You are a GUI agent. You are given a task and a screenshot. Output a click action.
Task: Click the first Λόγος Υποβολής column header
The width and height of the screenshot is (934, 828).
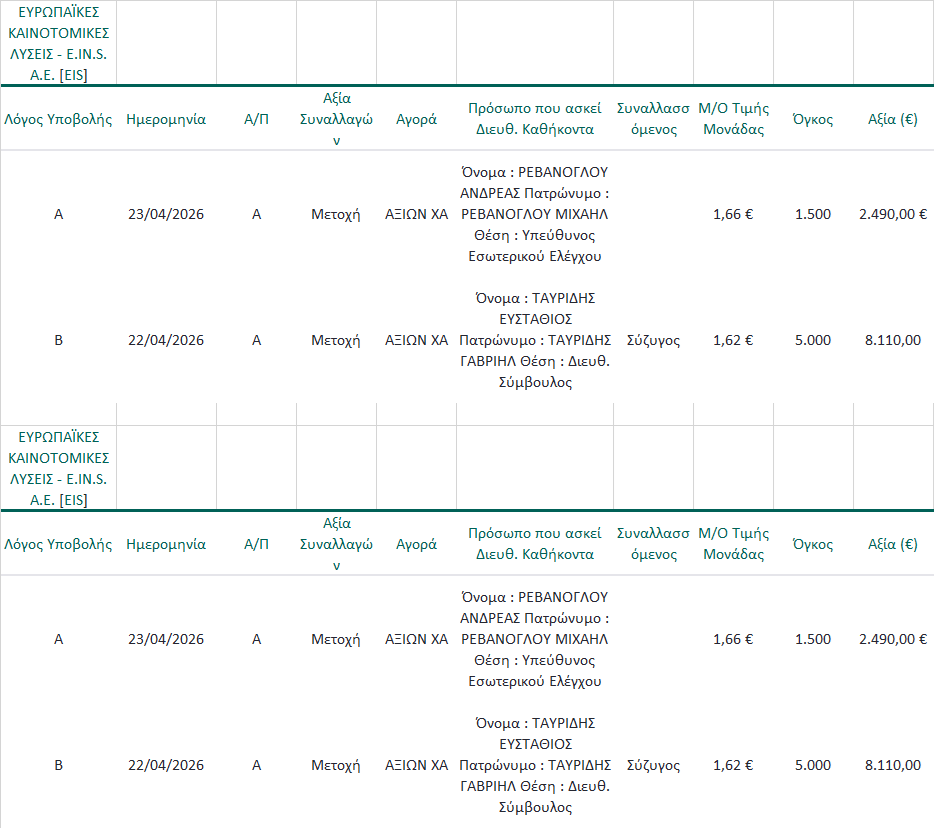(x=58, y=119)
